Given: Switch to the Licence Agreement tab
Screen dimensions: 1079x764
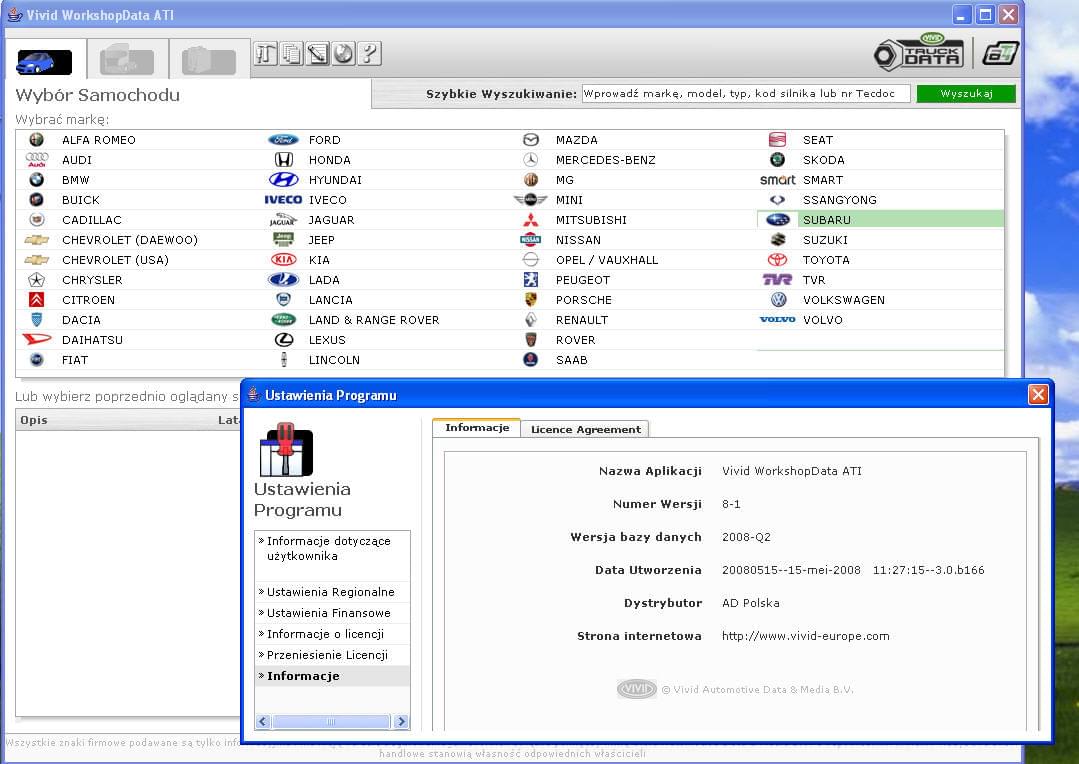Looking at the screenshot, I should tap(586, 429).
